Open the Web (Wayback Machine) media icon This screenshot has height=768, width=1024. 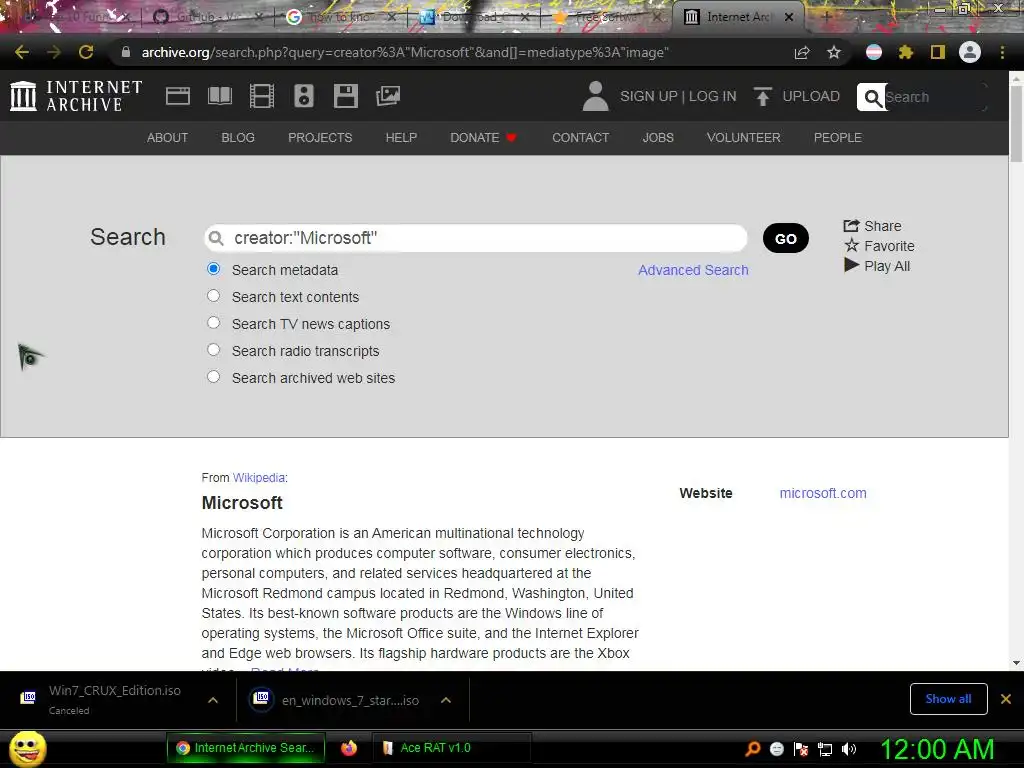point(178,96)
